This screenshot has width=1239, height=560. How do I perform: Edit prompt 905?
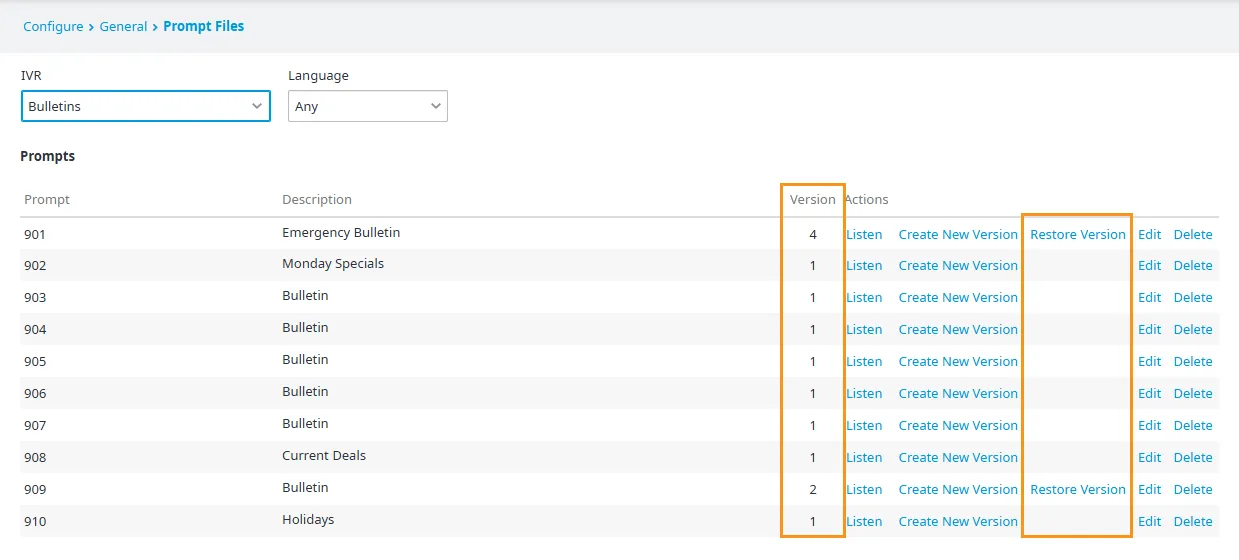point(1150,362)
